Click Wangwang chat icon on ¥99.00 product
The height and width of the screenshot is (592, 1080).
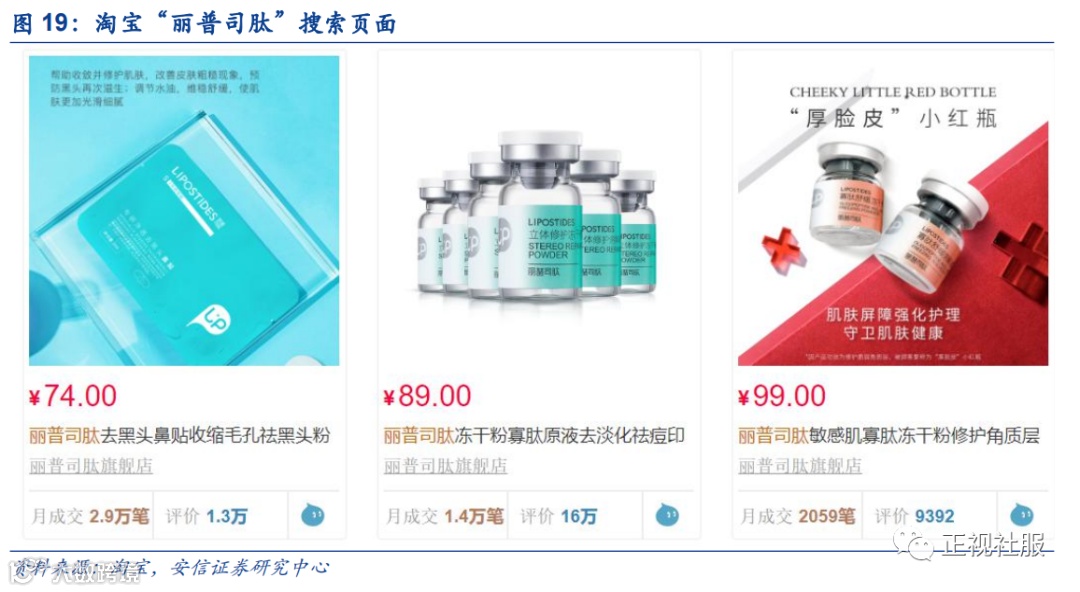1021,514
